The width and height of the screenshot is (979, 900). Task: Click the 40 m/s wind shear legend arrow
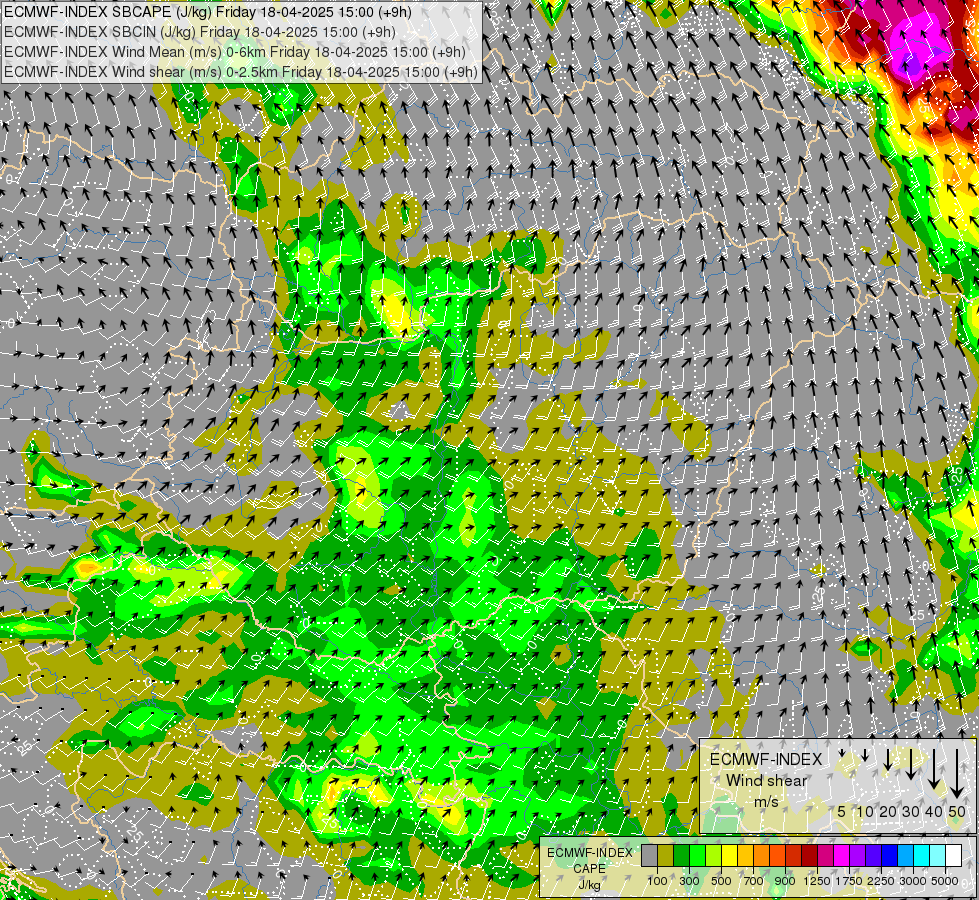(934, 769)
